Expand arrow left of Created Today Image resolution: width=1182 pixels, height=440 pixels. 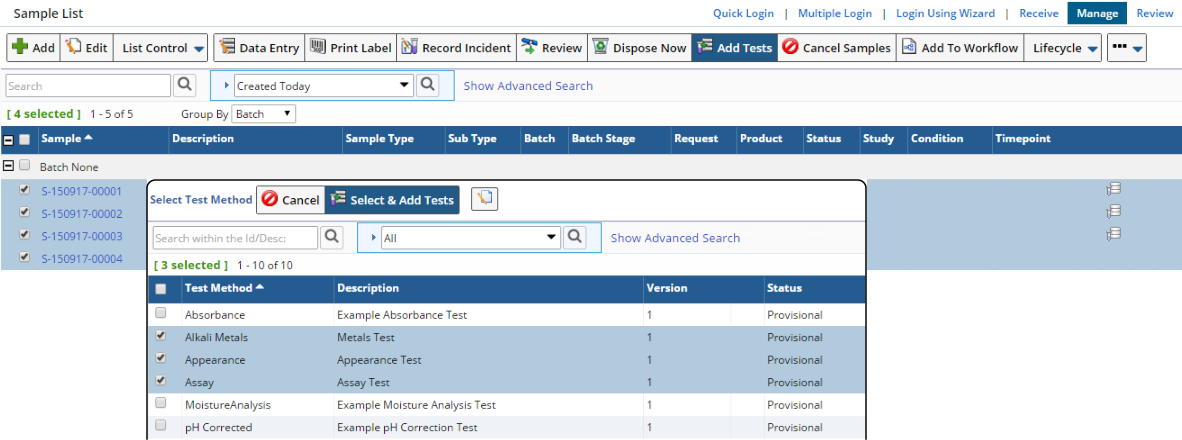coord(225,86)
